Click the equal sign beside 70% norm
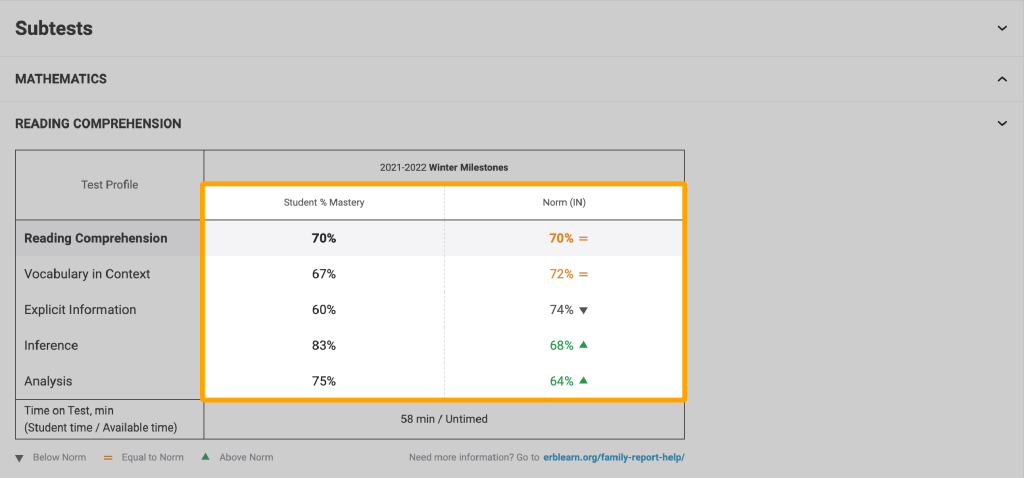Screen dimensions: 1024x478 (584, 239)
